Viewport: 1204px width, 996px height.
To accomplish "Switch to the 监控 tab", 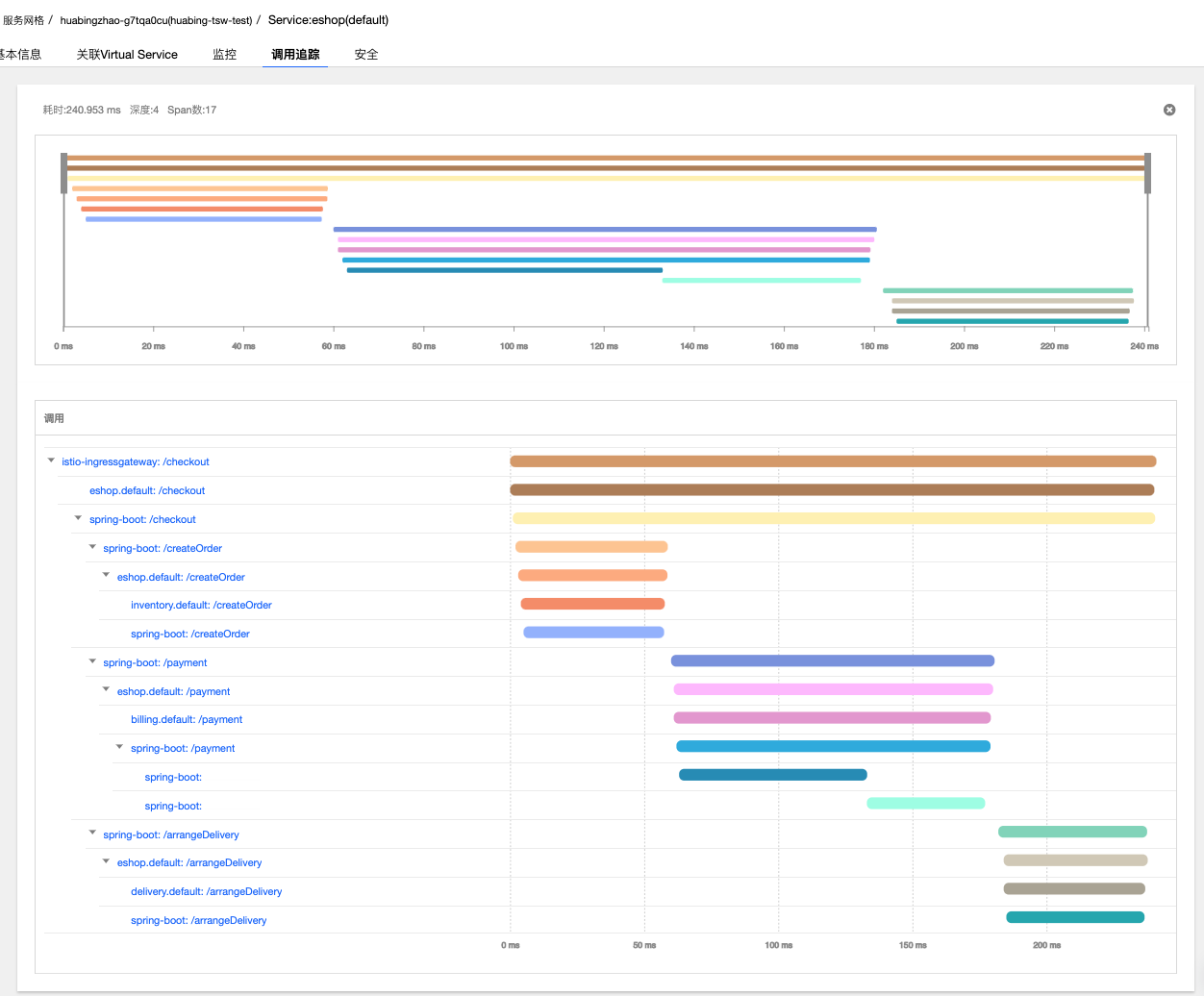I will point(224,55).
